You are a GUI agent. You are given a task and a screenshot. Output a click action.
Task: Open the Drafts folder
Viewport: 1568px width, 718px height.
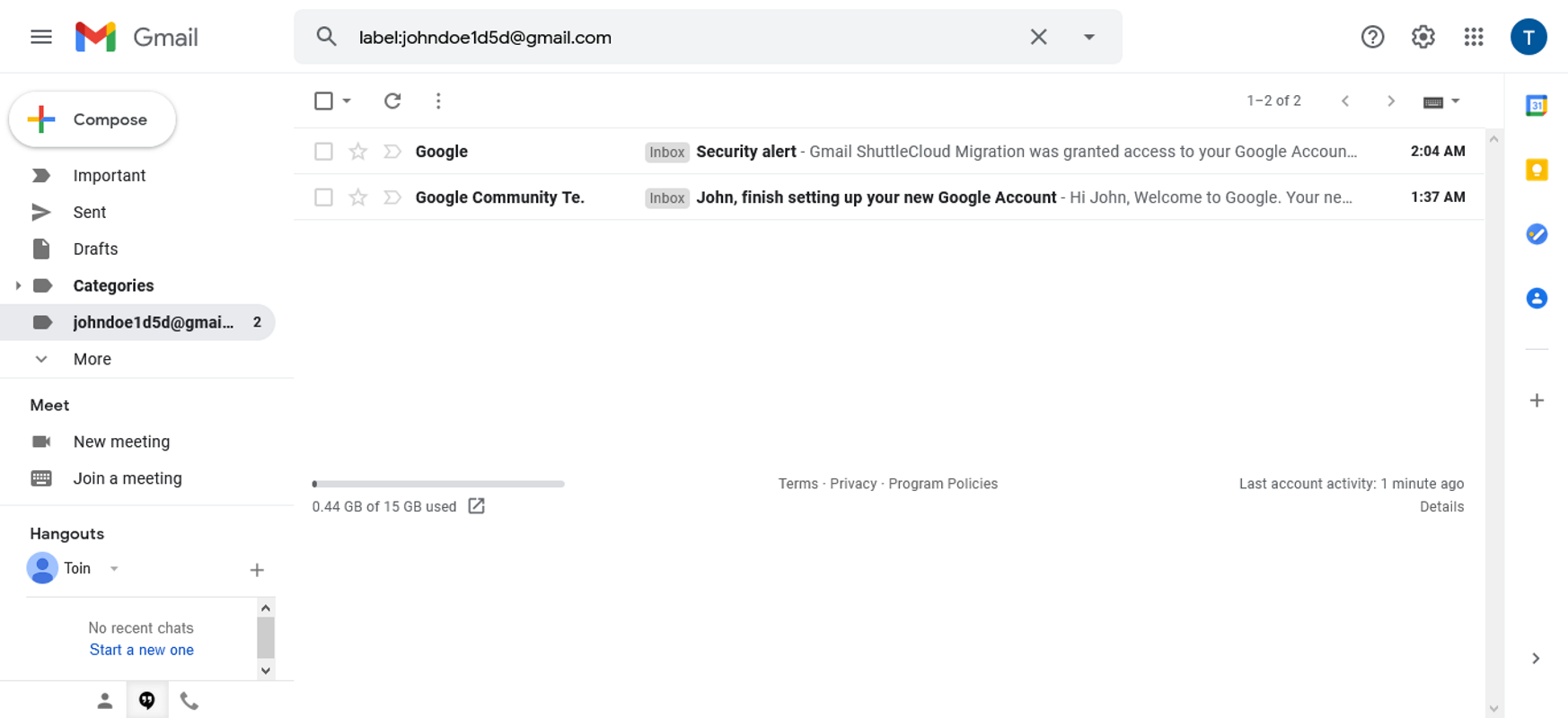(x=95, y=249)
